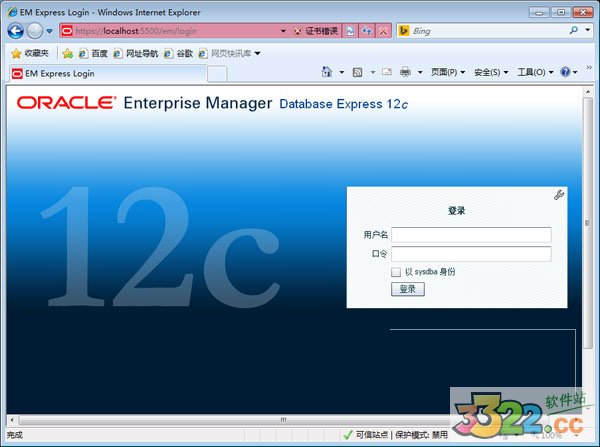This screenshot has width=600, height=447.
Task: Stop loading with the red X icon
Action: [x=383, y=31]
